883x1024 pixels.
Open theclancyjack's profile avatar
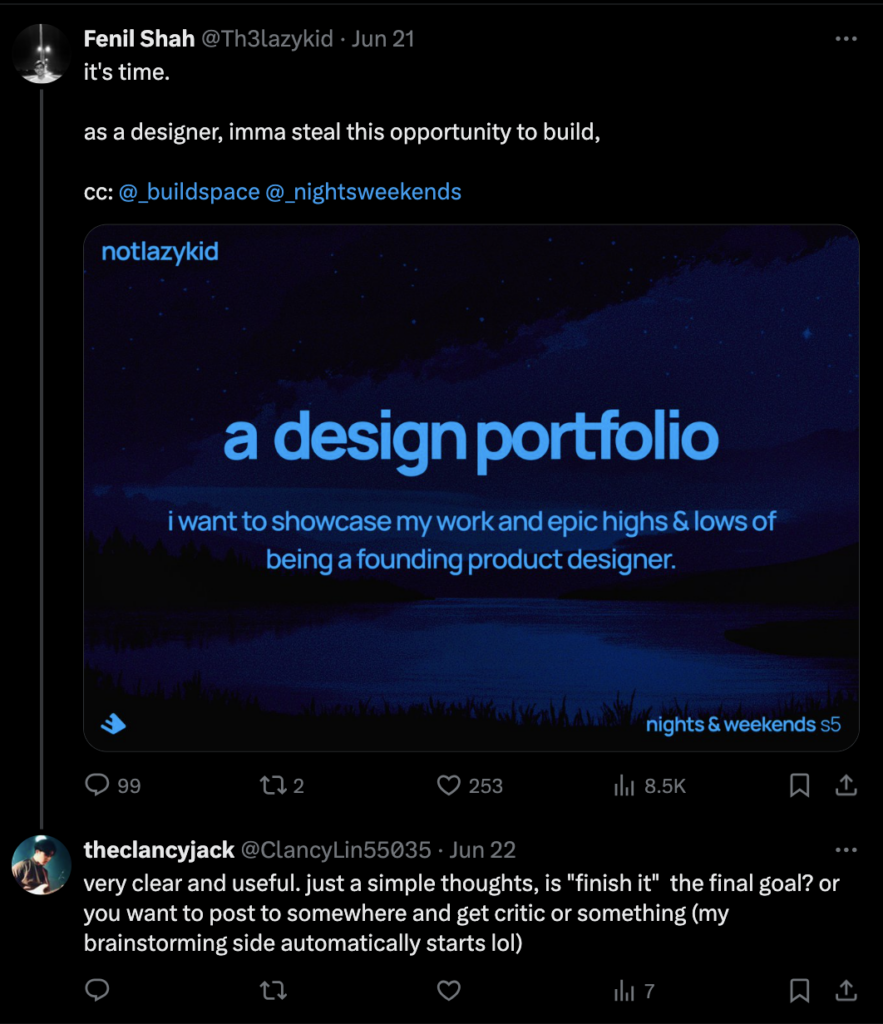click(x=42, y=865)
